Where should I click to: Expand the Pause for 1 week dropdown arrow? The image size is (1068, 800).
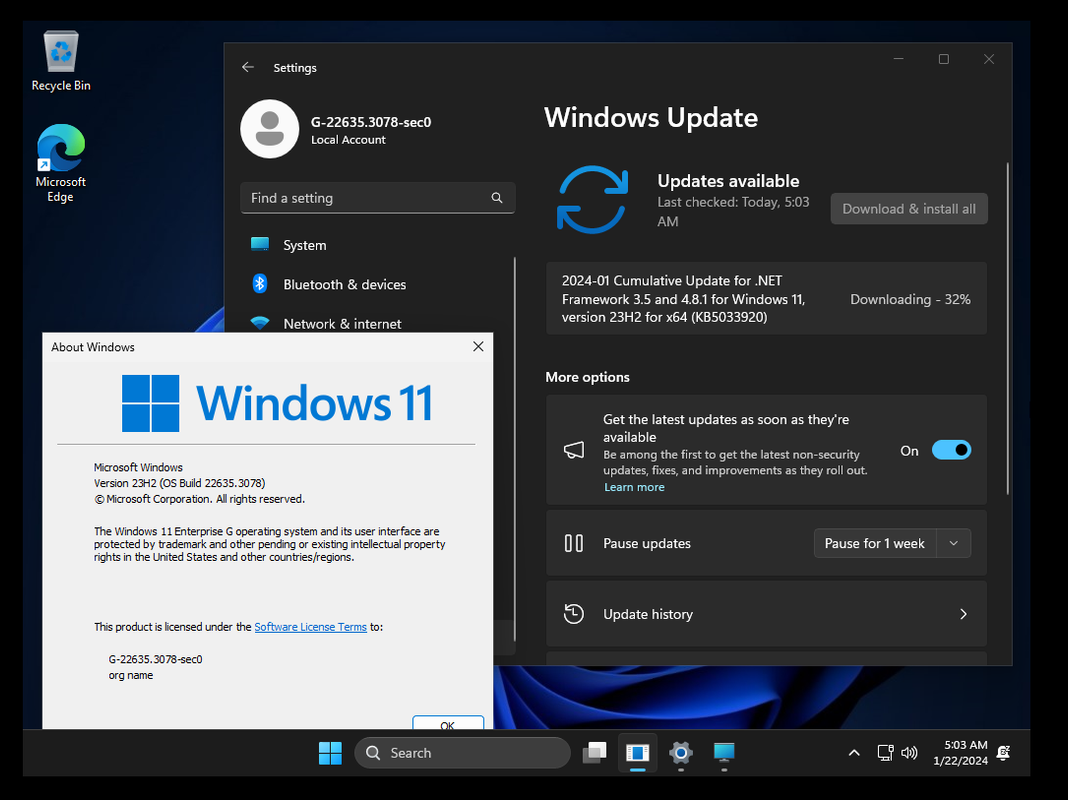(954, 543)
